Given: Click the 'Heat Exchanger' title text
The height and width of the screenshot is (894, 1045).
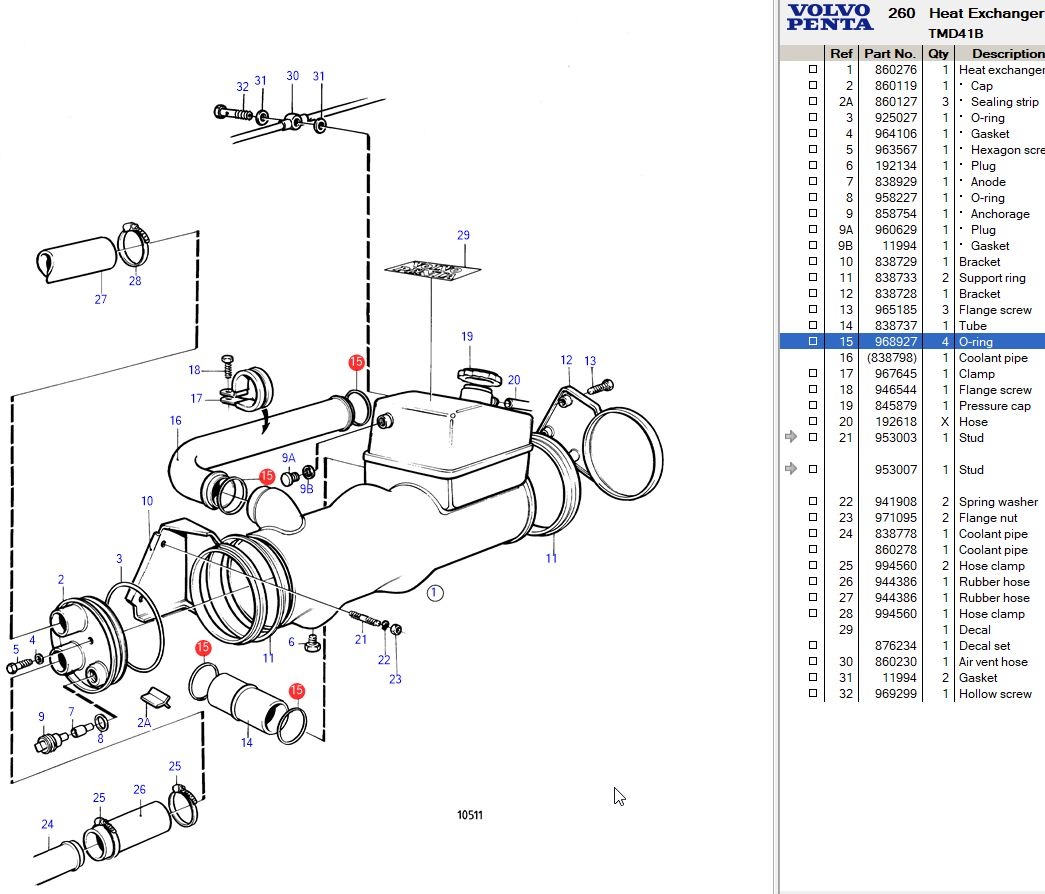Looking at the screenshot, I should click(x=986, y=13).
